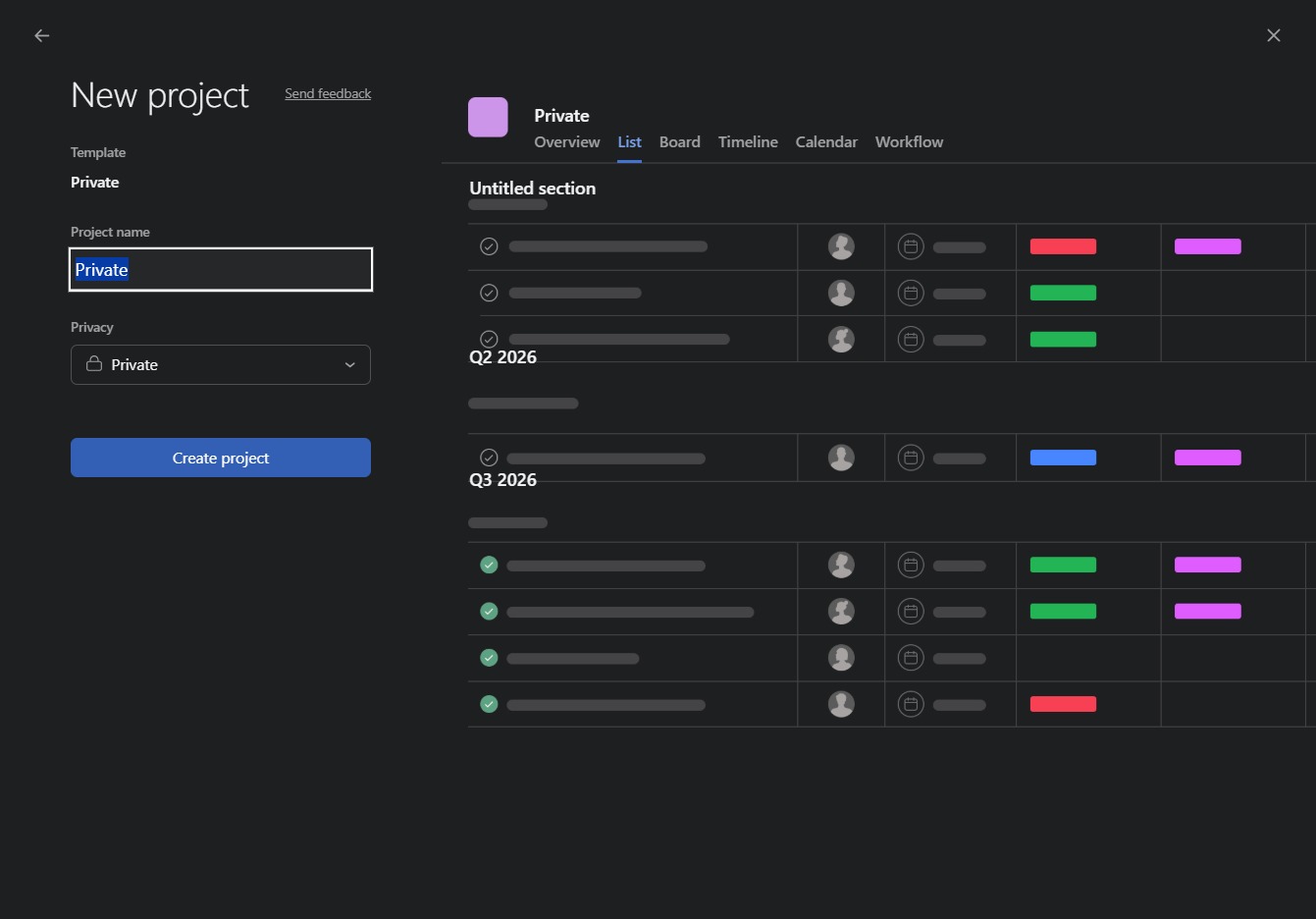Click the Private template name under Template
Screen dimensions: 1316x919
[x=95, y=183]
